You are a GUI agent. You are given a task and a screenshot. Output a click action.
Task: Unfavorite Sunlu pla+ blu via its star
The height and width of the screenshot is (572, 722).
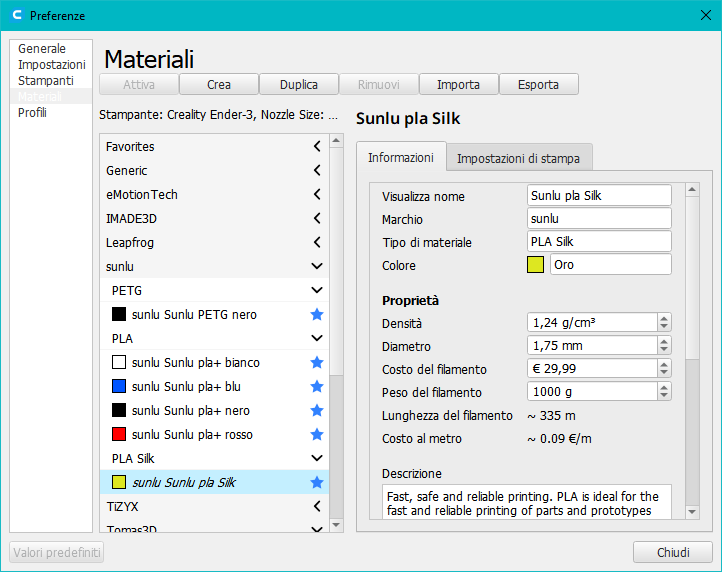coord(317,386)
